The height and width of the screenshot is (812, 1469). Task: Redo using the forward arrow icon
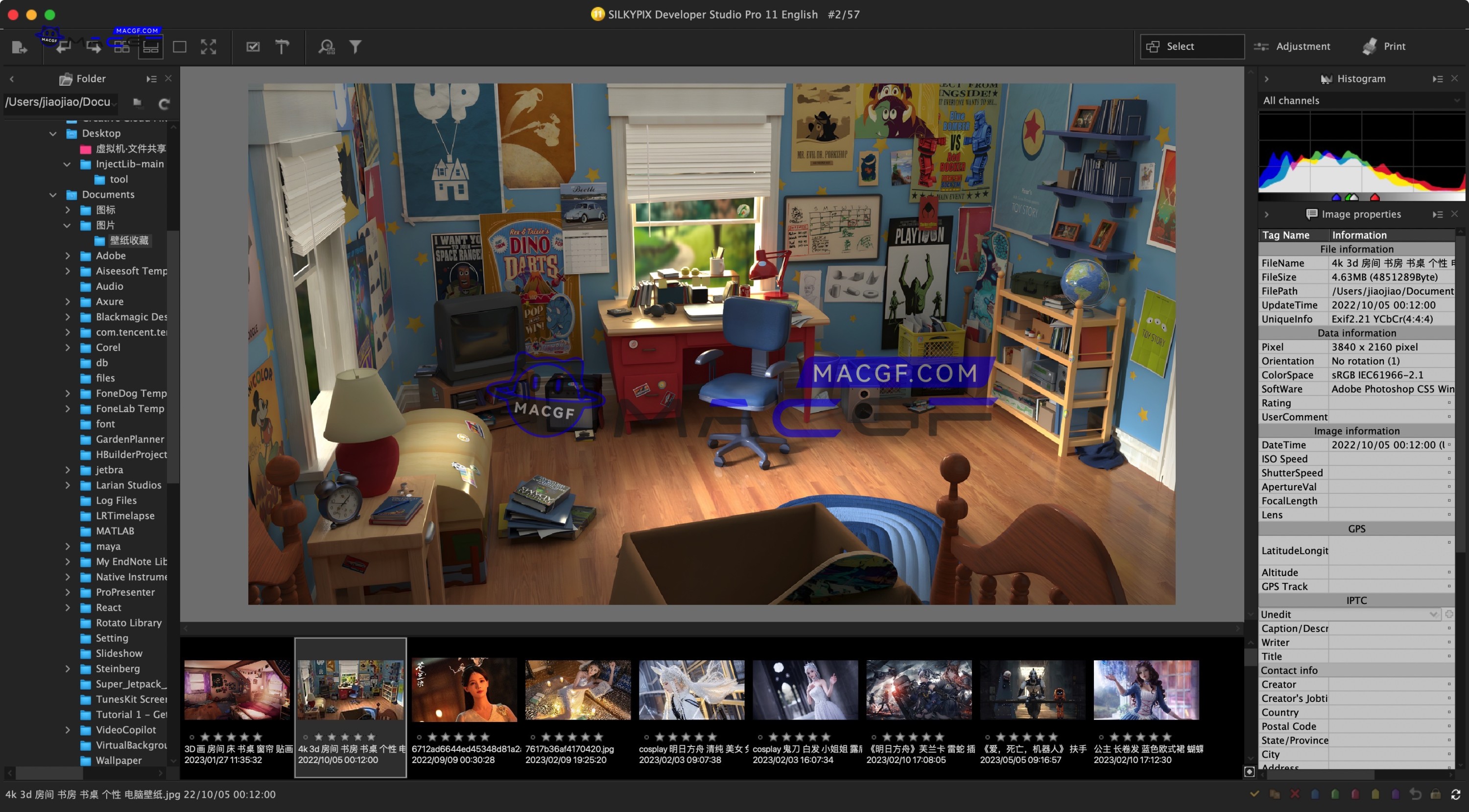pyautogui.click(x=93, y=46)
